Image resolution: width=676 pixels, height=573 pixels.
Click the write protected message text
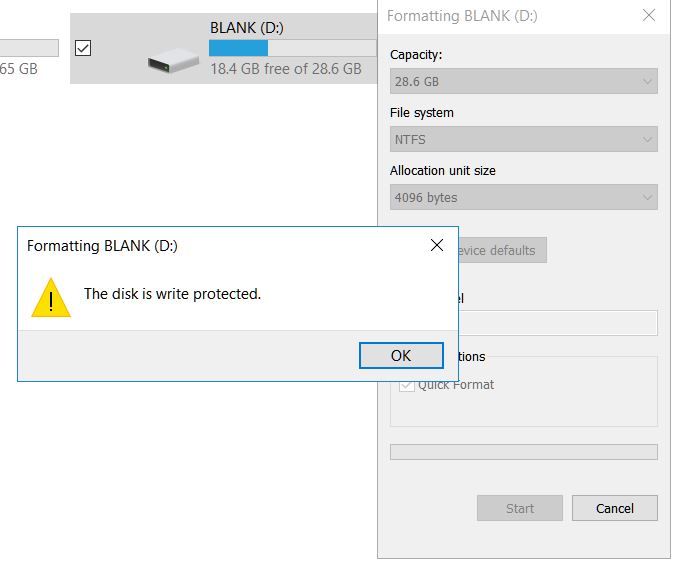tap(172, 294)
